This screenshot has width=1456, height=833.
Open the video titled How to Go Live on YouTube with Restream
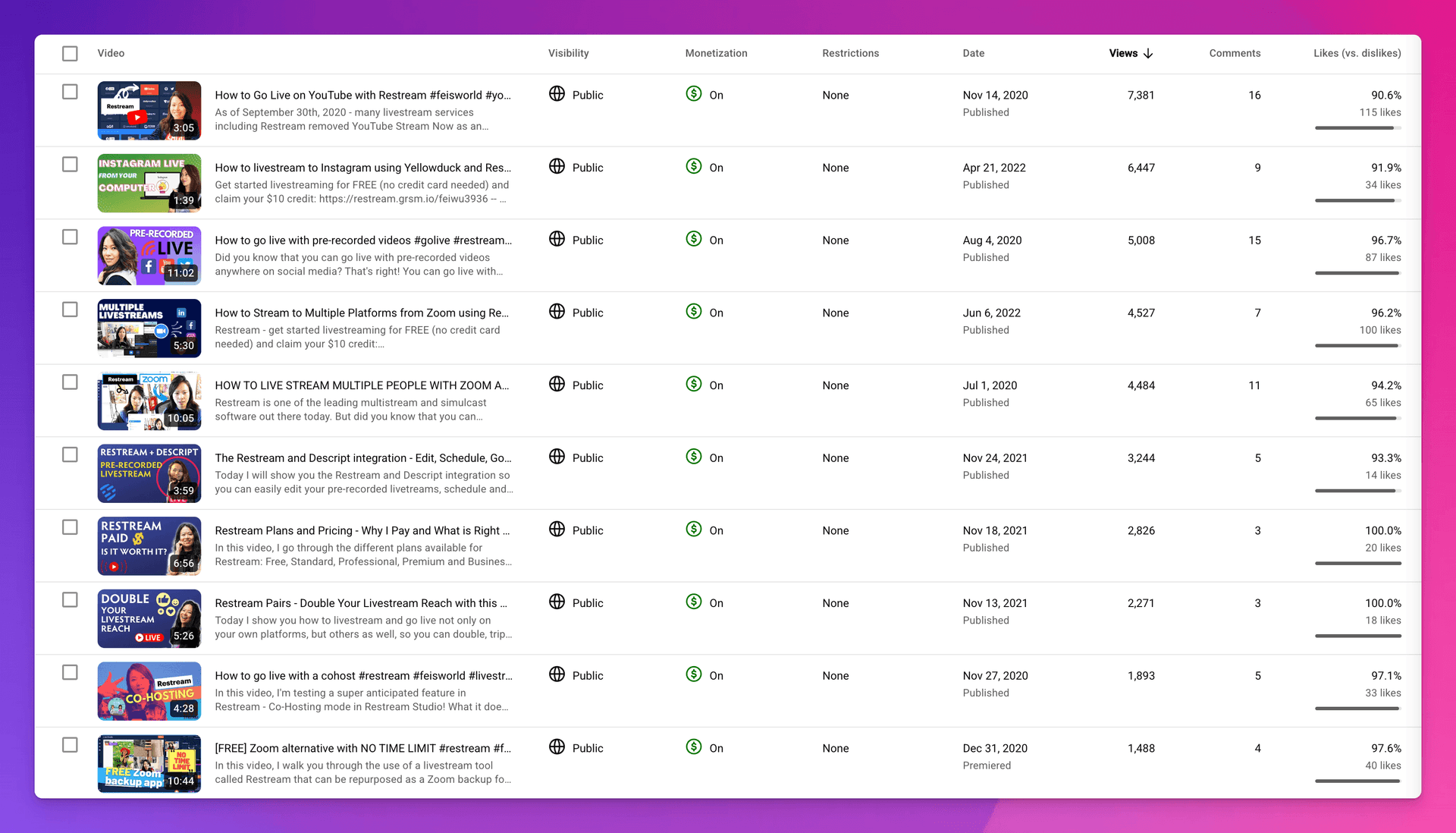(362, 95)
